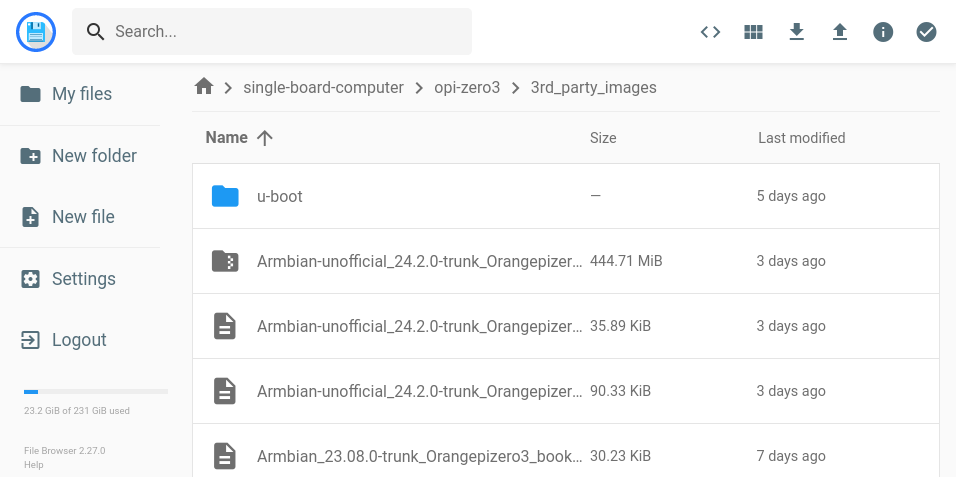956x477 pixels.
Task: Click the File Browser floppy disk logo
Action: pyautogui.click(x=36, y=32)
